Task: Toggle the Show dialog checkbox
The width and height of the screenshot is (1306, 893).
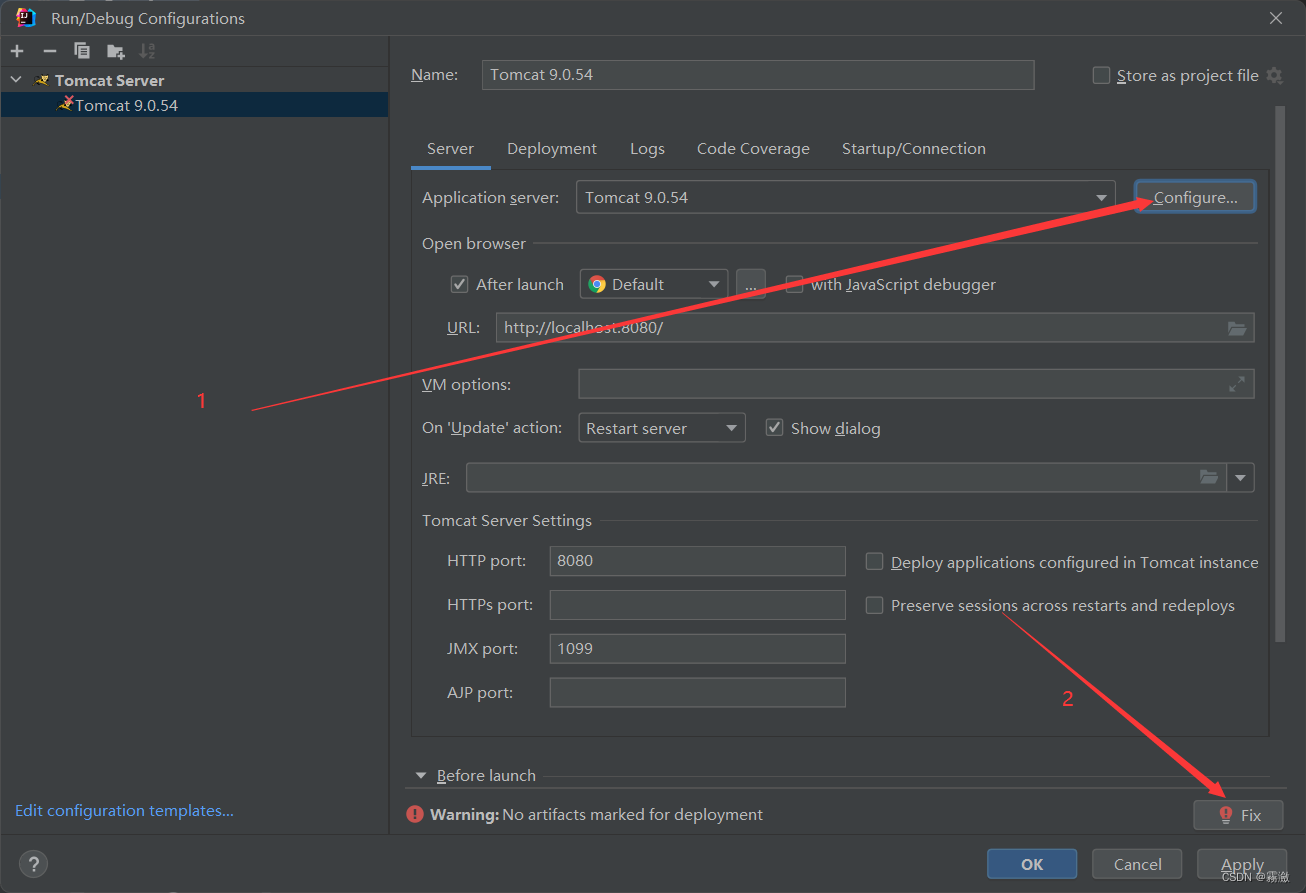Action: pyautogui.click(x=774, y=428)
